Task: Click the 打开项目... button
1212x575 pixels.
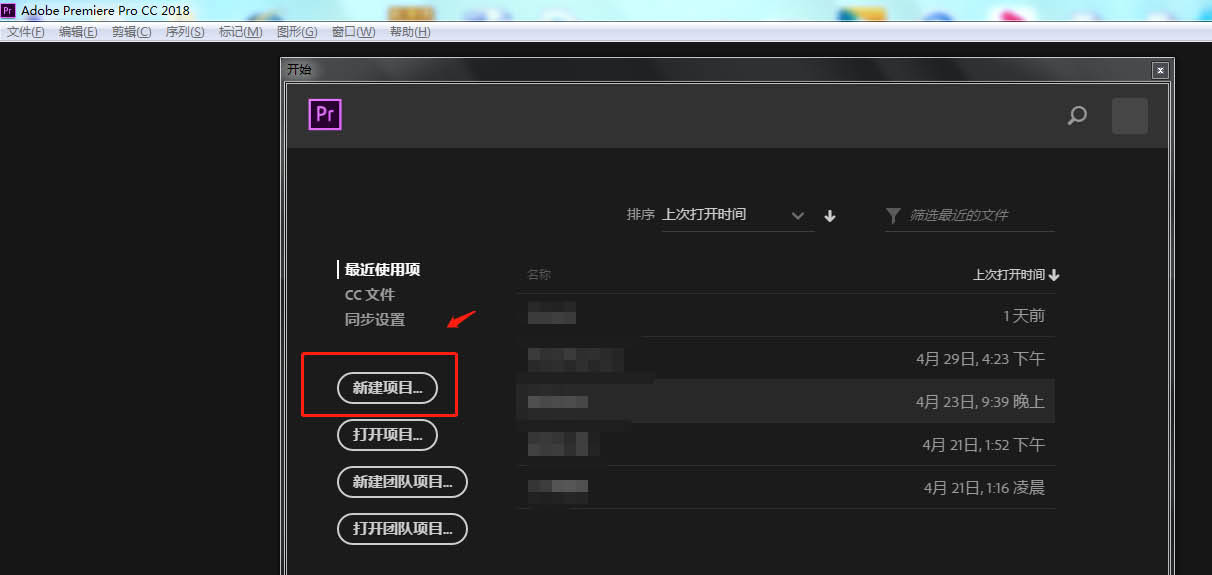Action: [x=388, y=435]
